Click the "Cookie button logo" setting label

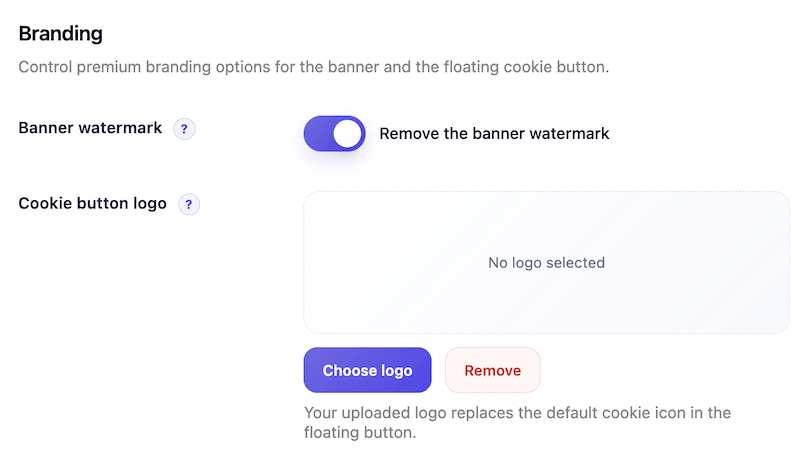(x=93, y=203)
